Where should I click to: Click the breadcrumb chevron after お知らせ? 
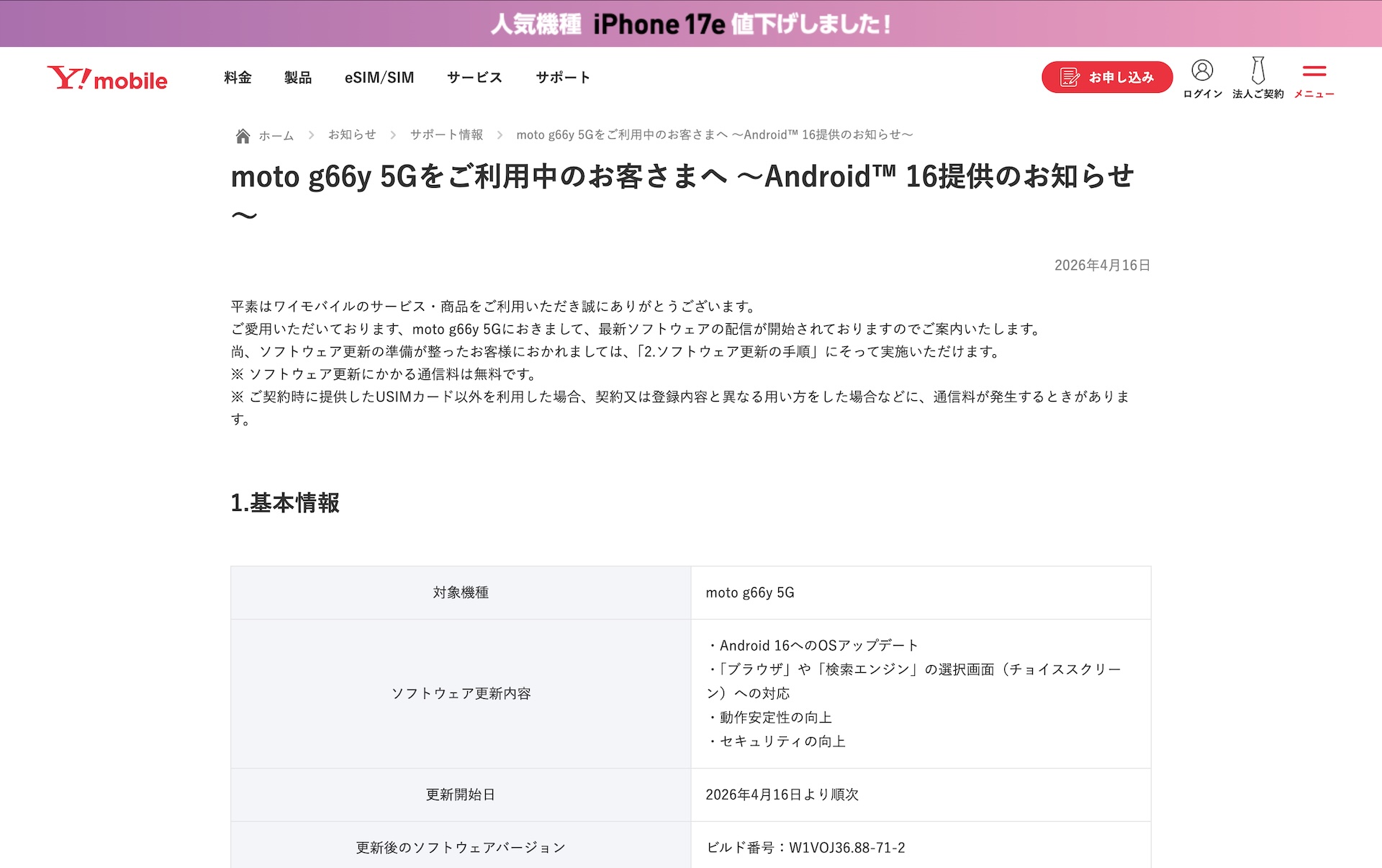tap(393, 135)
